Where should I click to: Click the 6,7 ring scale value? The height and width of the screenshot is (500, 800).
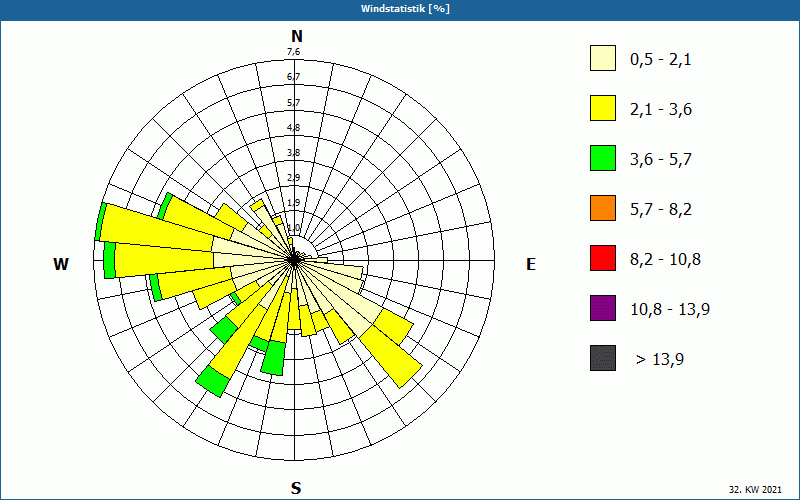[293, 77]
